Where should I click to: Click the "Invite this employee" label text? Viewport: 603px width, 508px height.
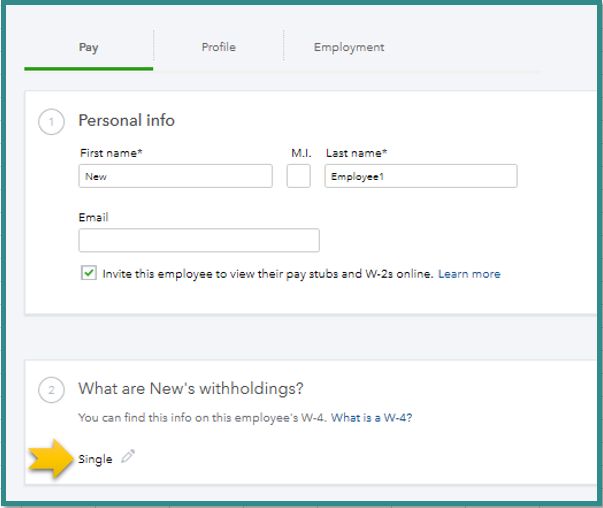pyautogui.click(x=268, y=274)
